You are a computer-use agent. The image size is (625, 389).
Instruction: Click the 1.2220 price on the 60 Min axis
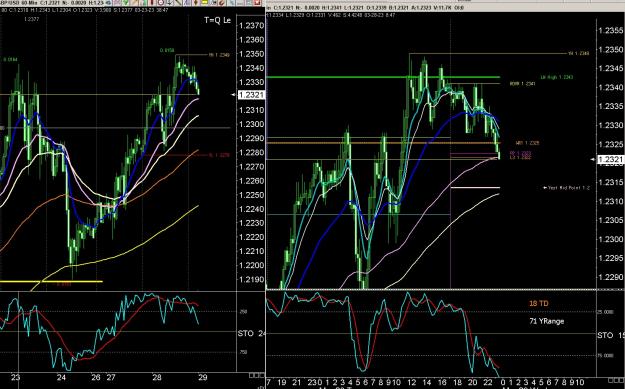(251, 237)
